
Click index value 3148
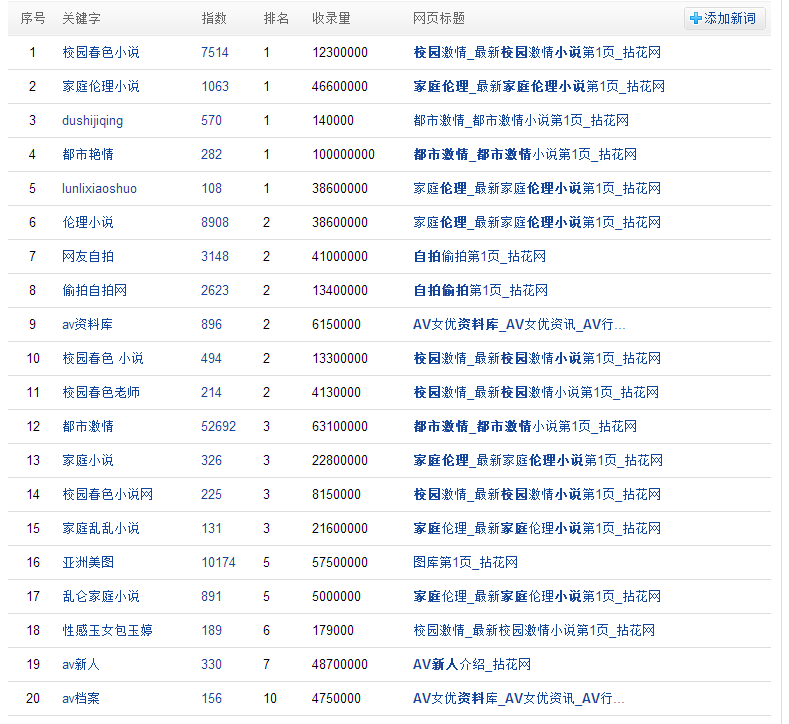click(215, 257)
